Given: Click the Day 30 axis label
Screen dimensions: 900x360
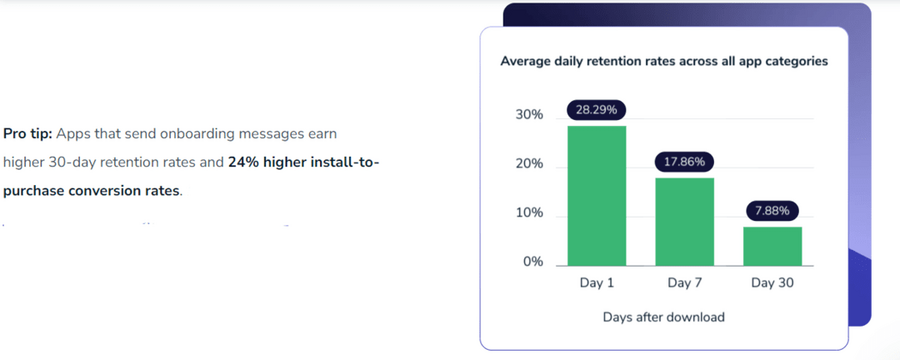Looking at the screenshot, I should click(x=773, y=283).
